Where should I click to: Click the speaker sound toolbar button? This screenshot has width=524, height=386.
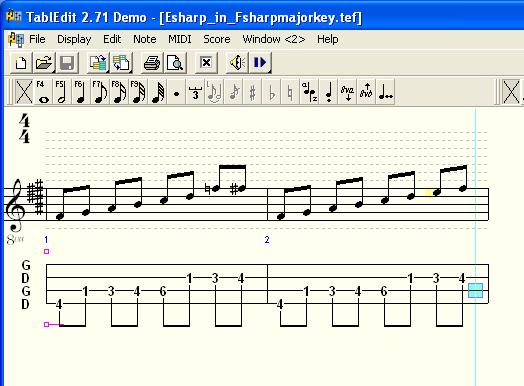point(237,62)
